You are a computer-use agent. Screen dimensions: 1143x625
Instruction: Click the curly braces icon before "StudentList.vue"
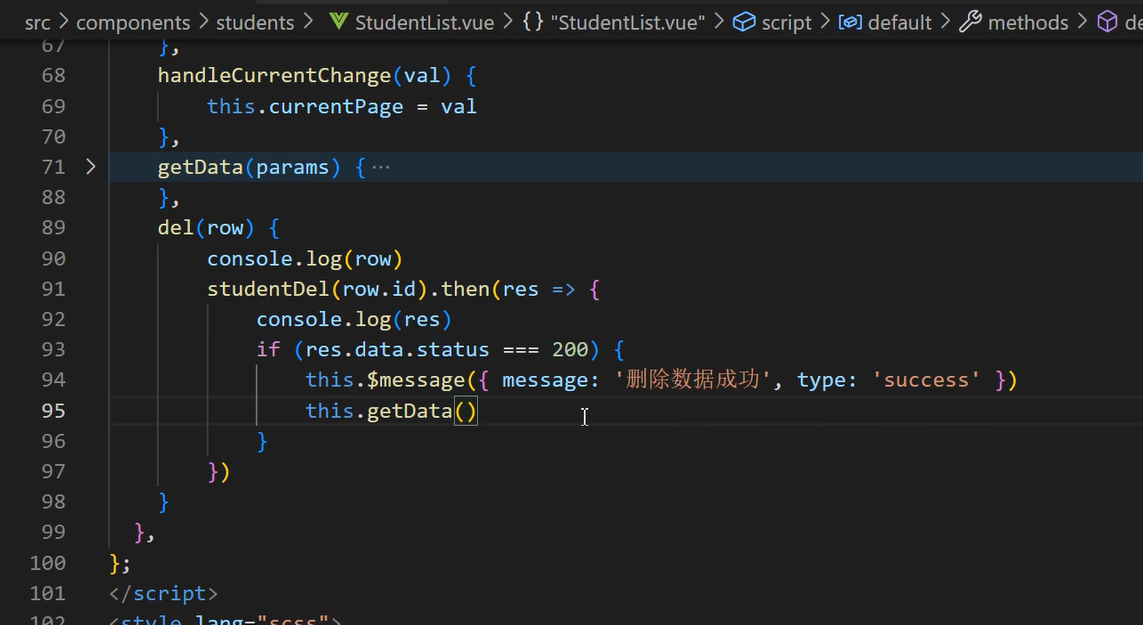pos(533,22)
